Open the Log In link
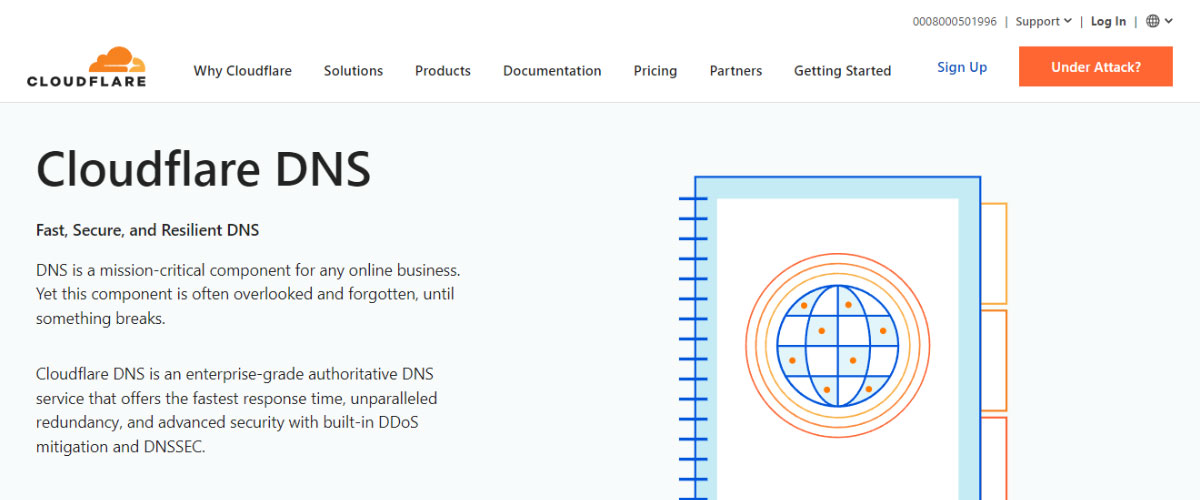The width and height of the screenshot is (1200, 500). (x=1108, y=21)
